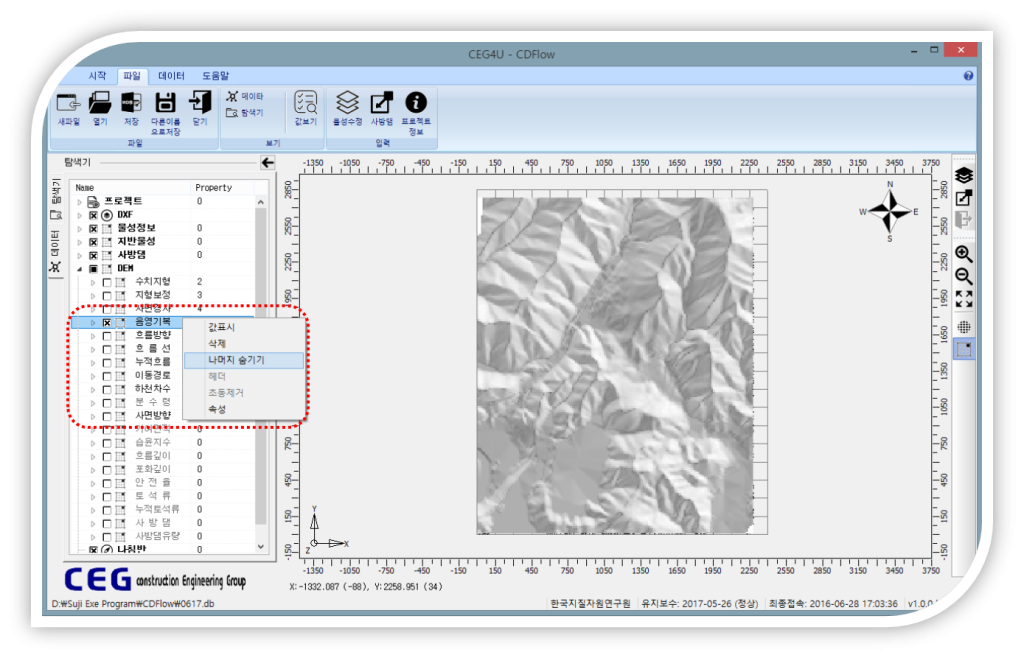Enable the 수치지형 checkbox
Viewport: 1024px width, 658px height.
click(x=106, y=283)
